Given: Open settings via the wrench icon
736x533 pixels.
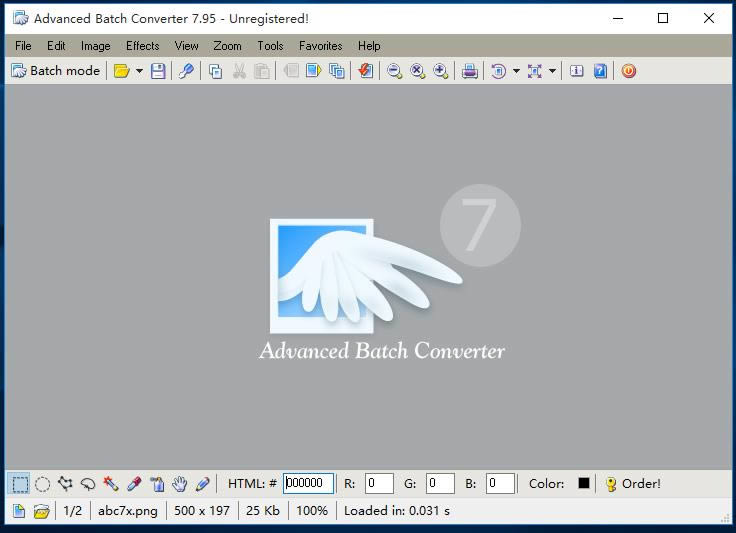Looking at the screenshot, I should 186,71.
